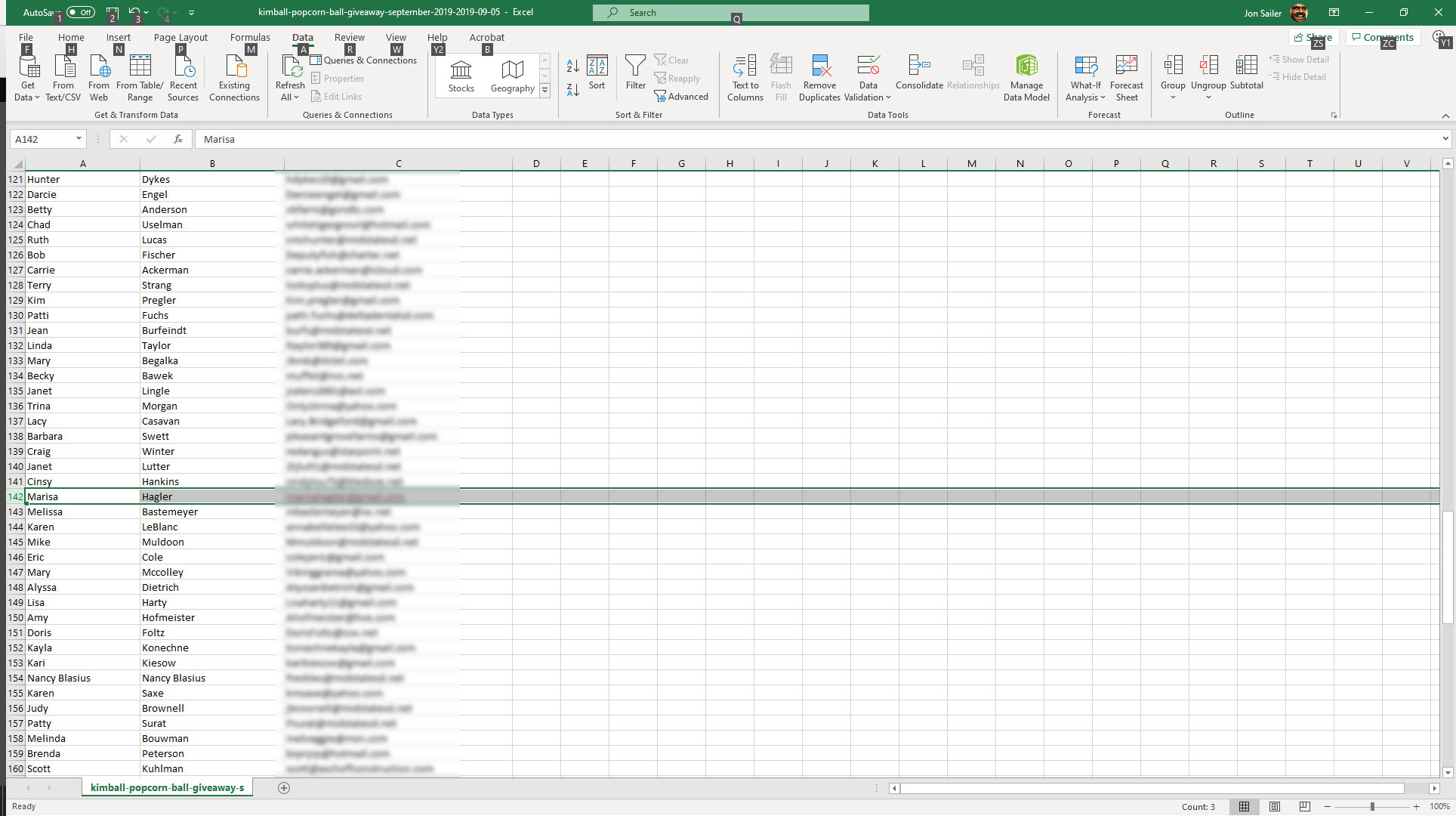The height and width of the screenshot is (816, 1456).
Task: Switch to Page Break Preview view
Action: tap(1305, 807)
